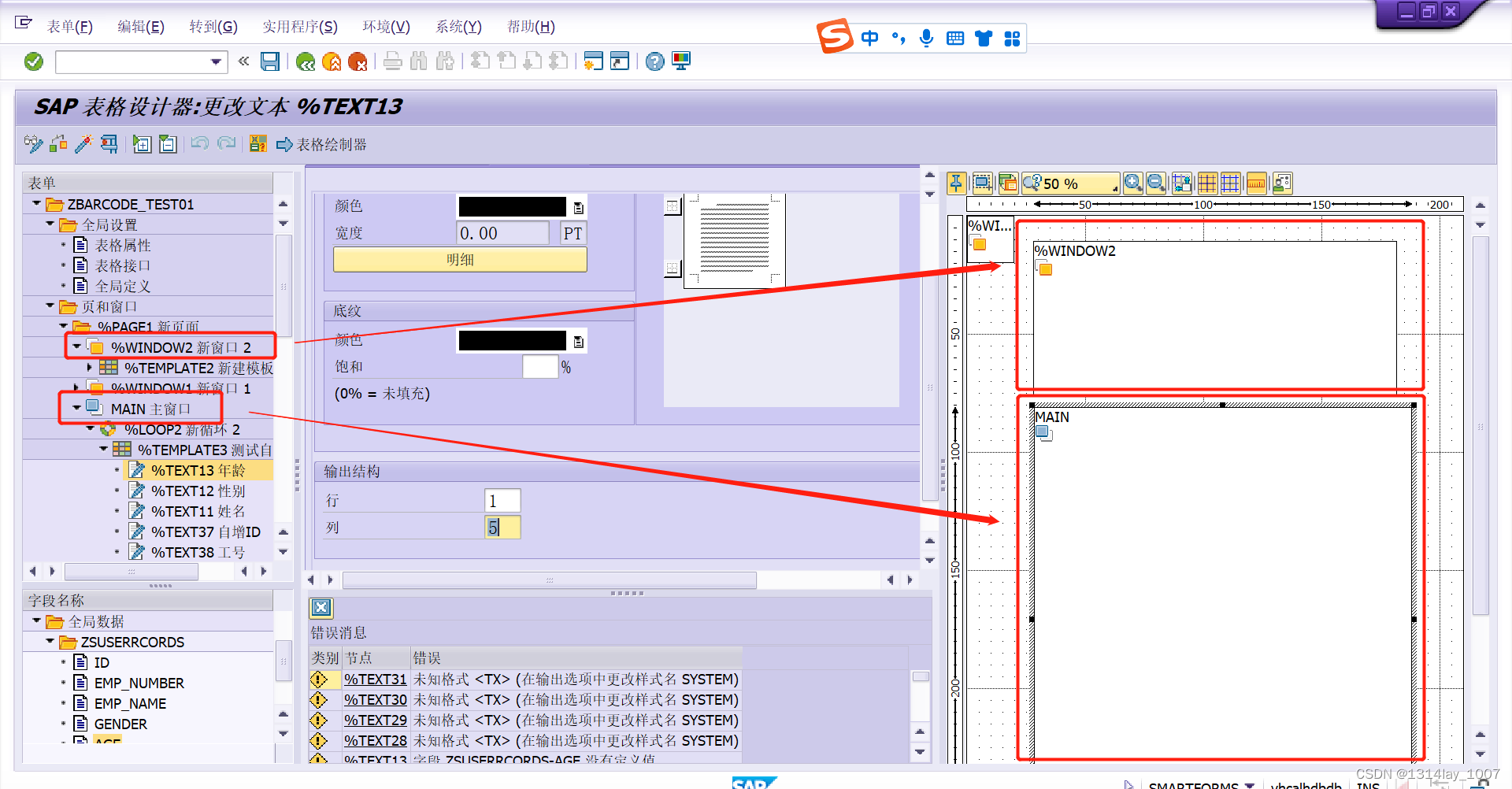Open the 编辑(E) menu
The image size is (1512, 789).
(x=140, y=27)
